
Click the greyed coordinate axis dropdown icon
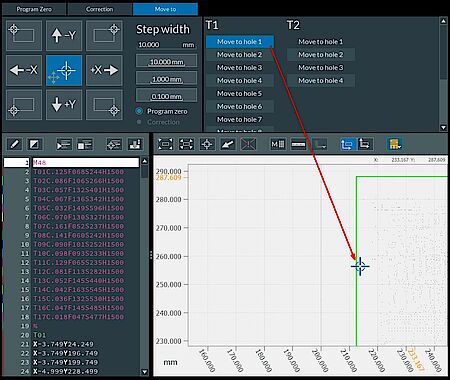(320, 144)
